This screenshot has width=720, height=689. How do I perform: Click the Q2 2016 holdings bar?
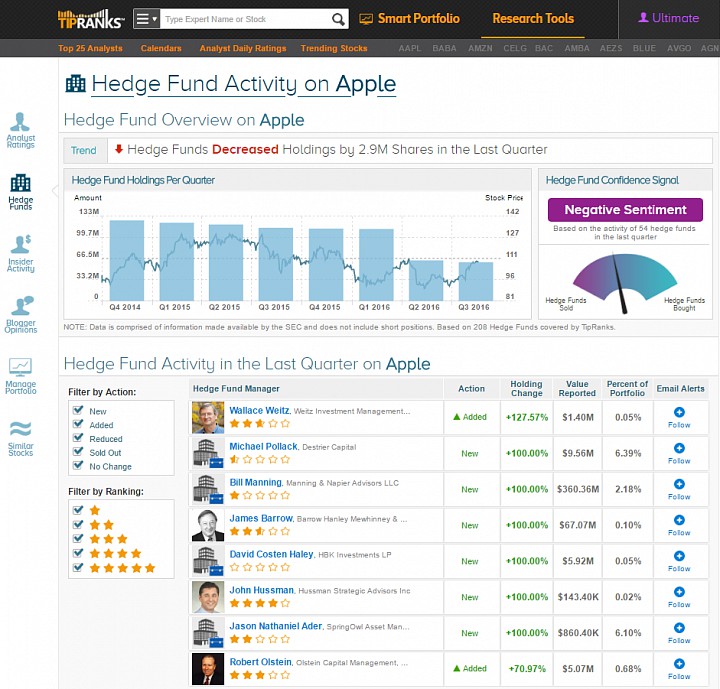426,280
